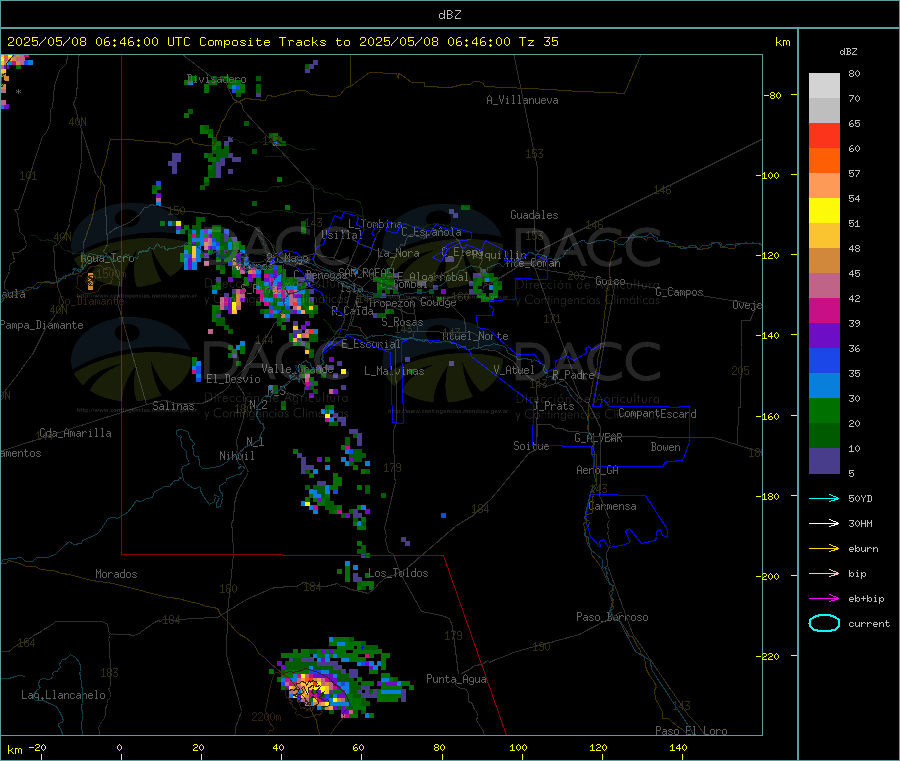Click the 'G_ALVEAR' map label
This screenshot has height=761, width=900.
coord(598,438)
